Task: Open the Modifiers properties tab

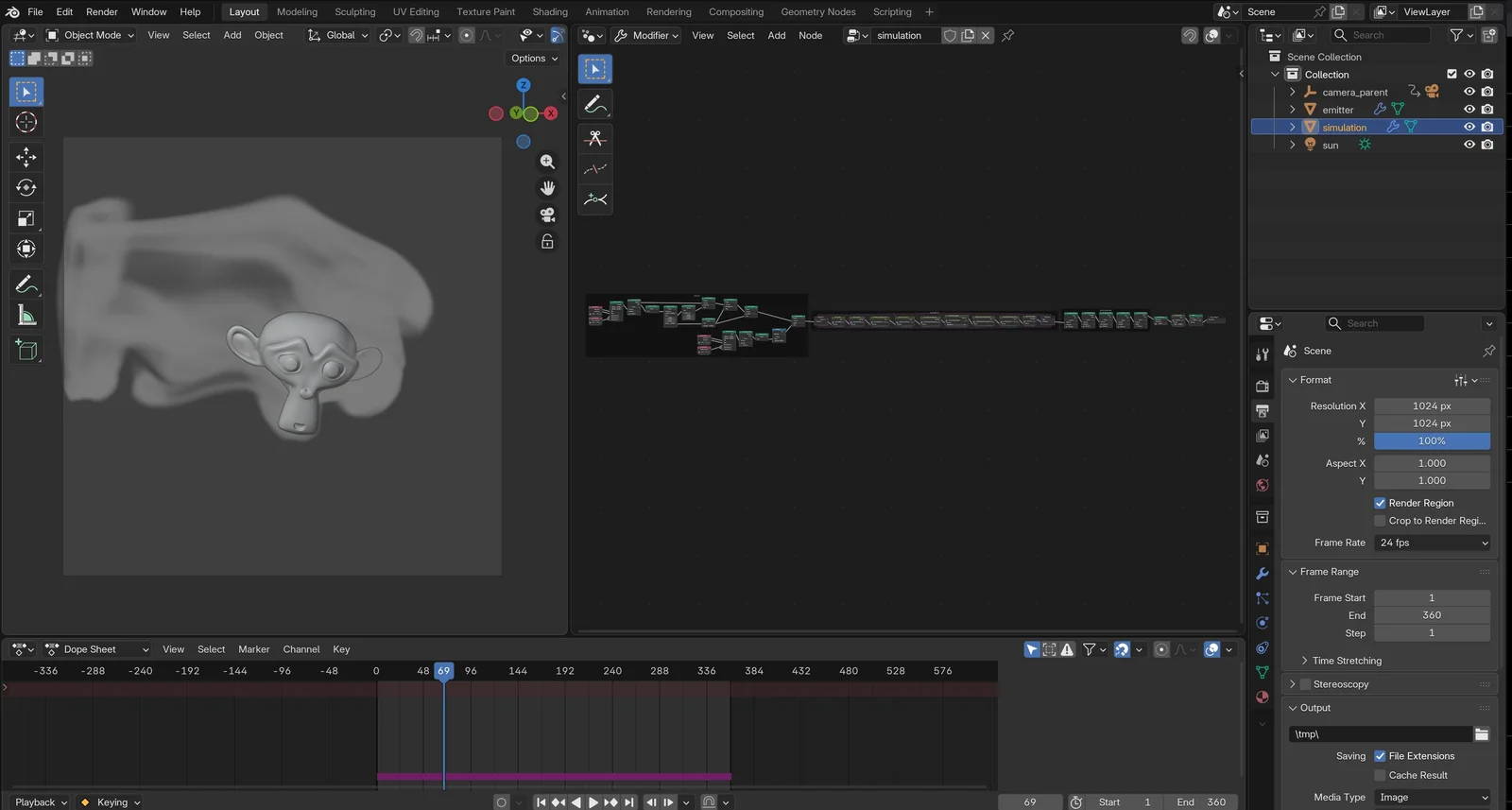Action: (1263, 574)
